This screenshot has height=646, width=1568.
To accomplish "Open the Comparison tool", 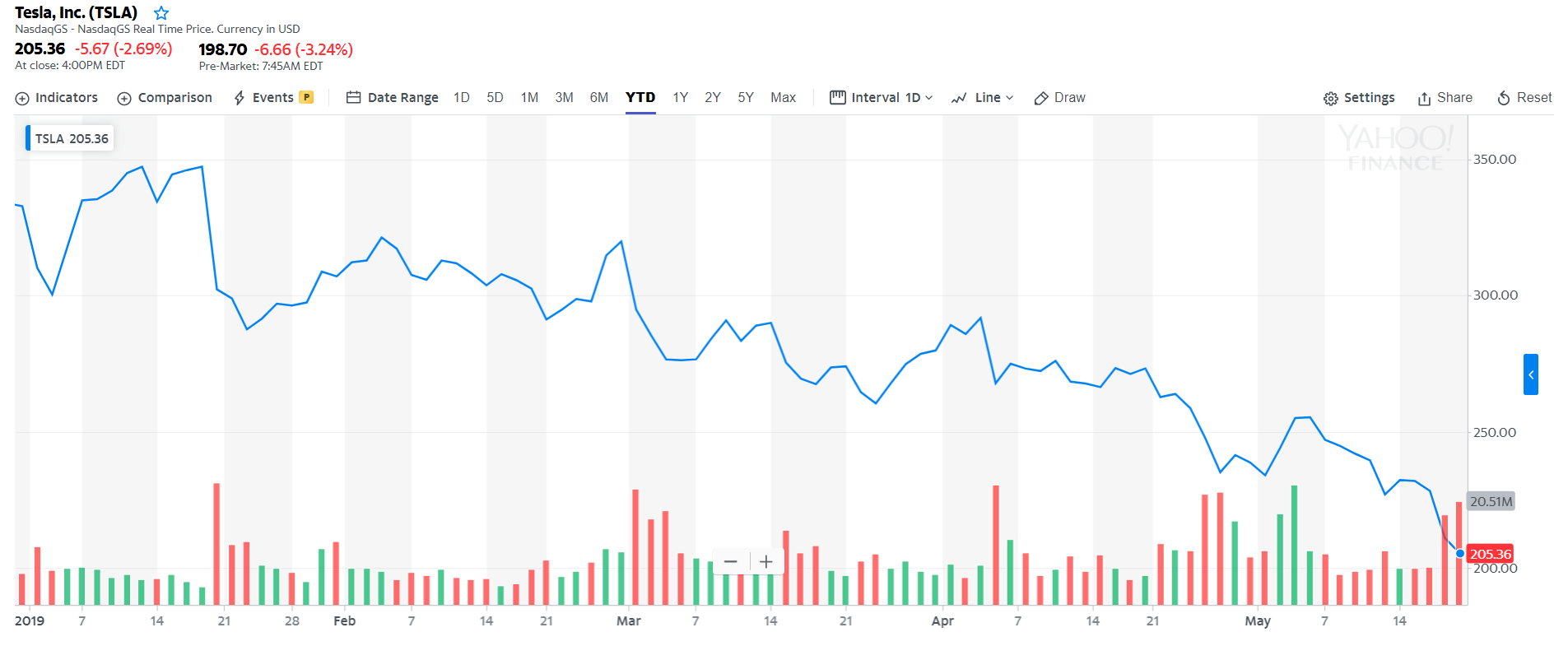I will (165, 97).
